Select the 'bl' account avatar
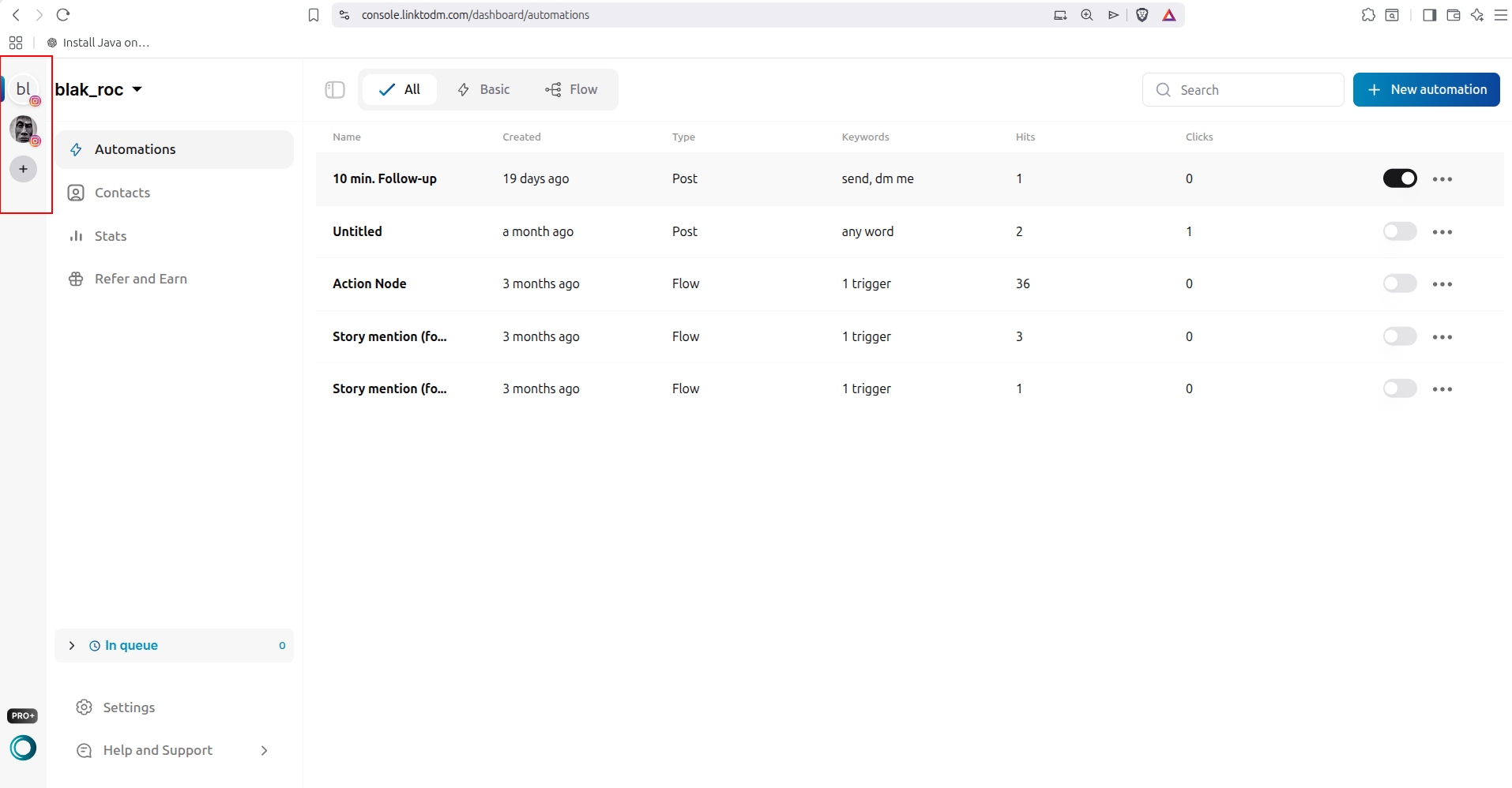Image resolution: width=1512 pixels, height=788 pixels. point(24,89)
